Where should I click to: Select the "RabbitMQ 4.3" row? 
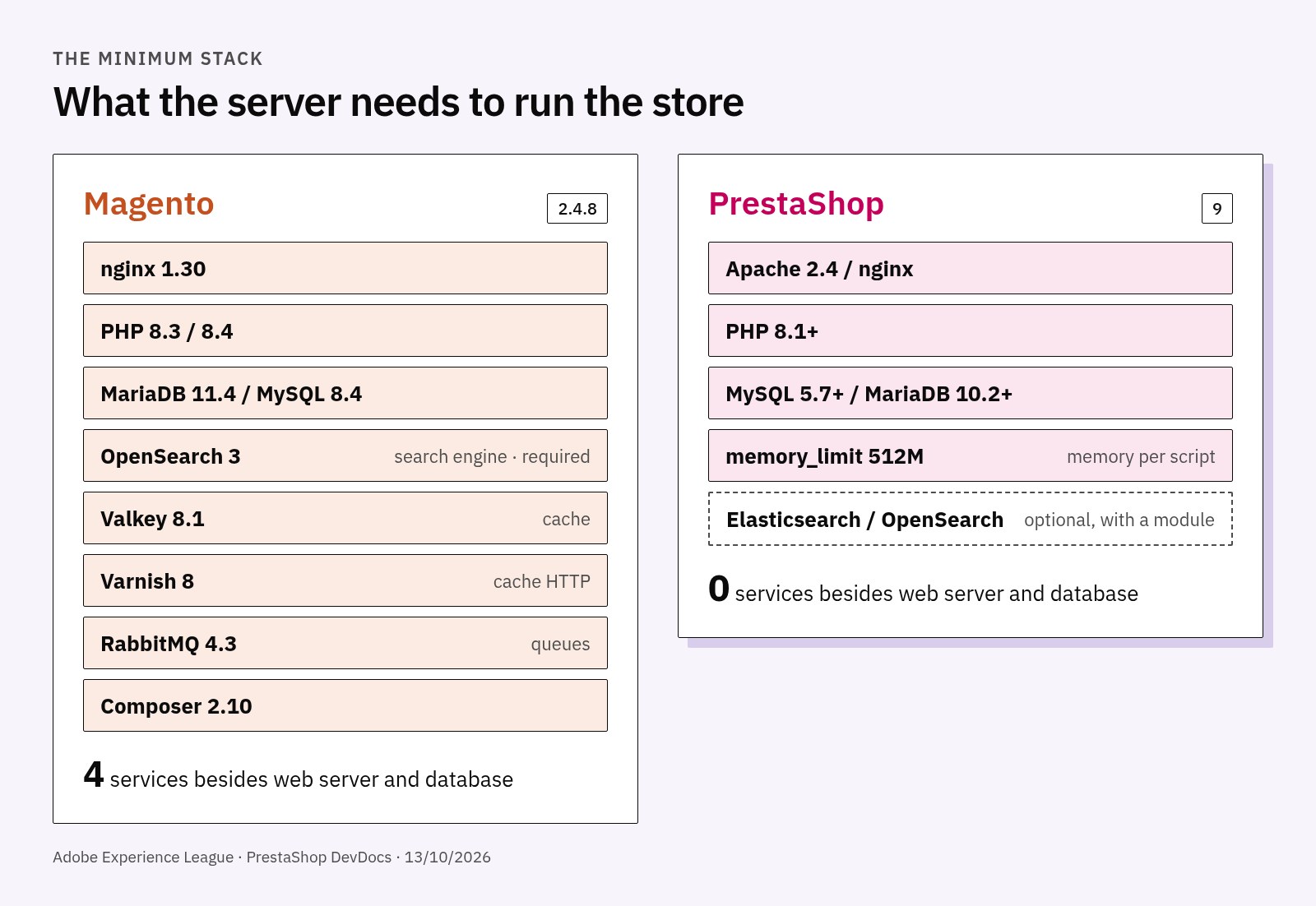tap(345, 643)
